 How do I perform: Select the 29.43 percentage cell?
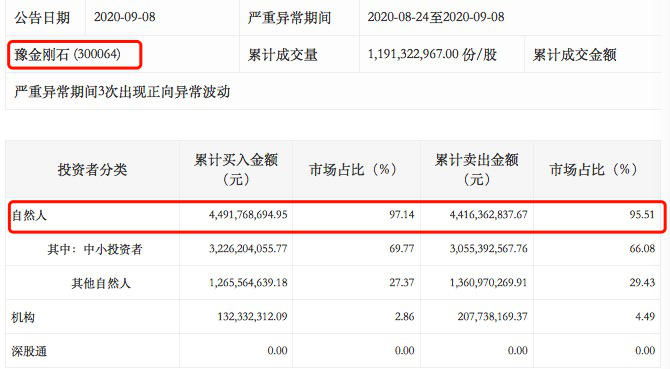pyautogui.click(x=642, y=283)
